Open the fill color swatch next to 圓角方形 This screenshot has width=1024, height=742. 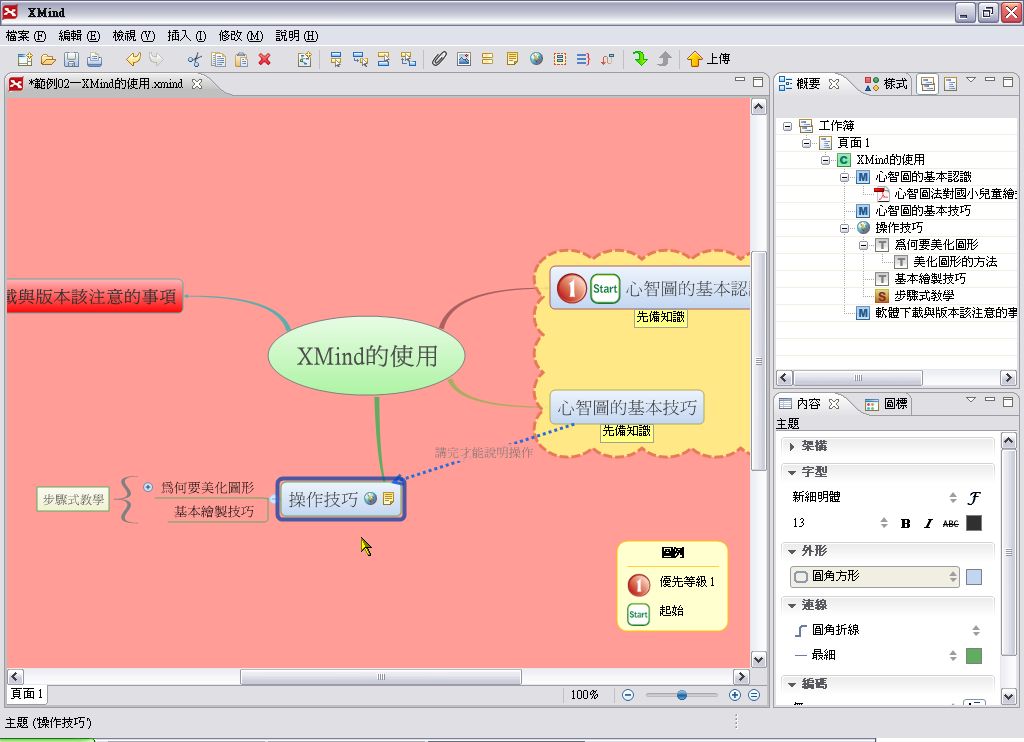pyautogui.click(x=974, y=577)
